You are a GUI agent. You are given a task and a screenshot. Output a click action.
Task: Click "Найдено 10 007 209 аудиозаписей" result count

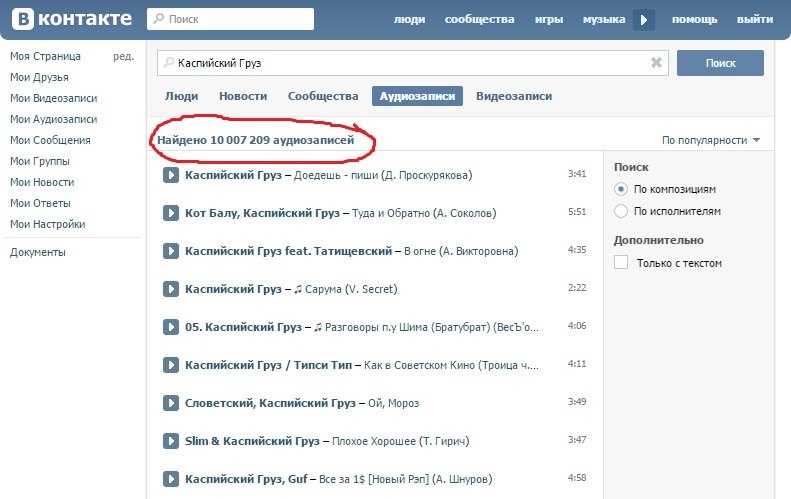coord(256,140)
